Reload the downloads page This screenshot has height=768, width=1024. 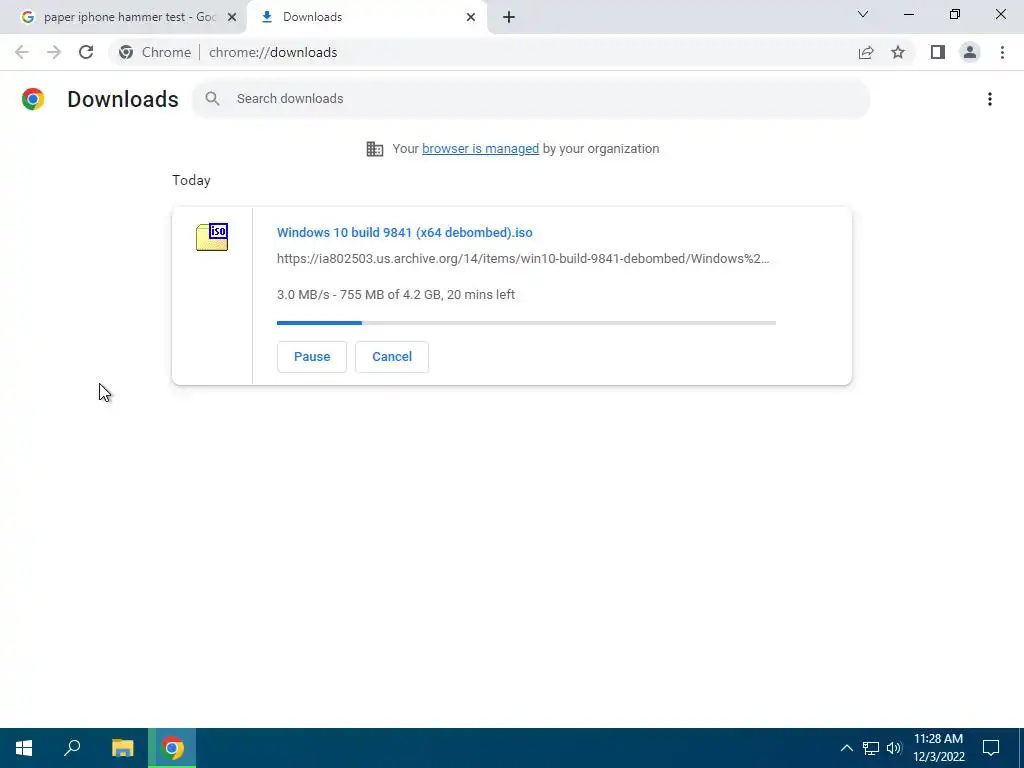(x=86, y=52)
